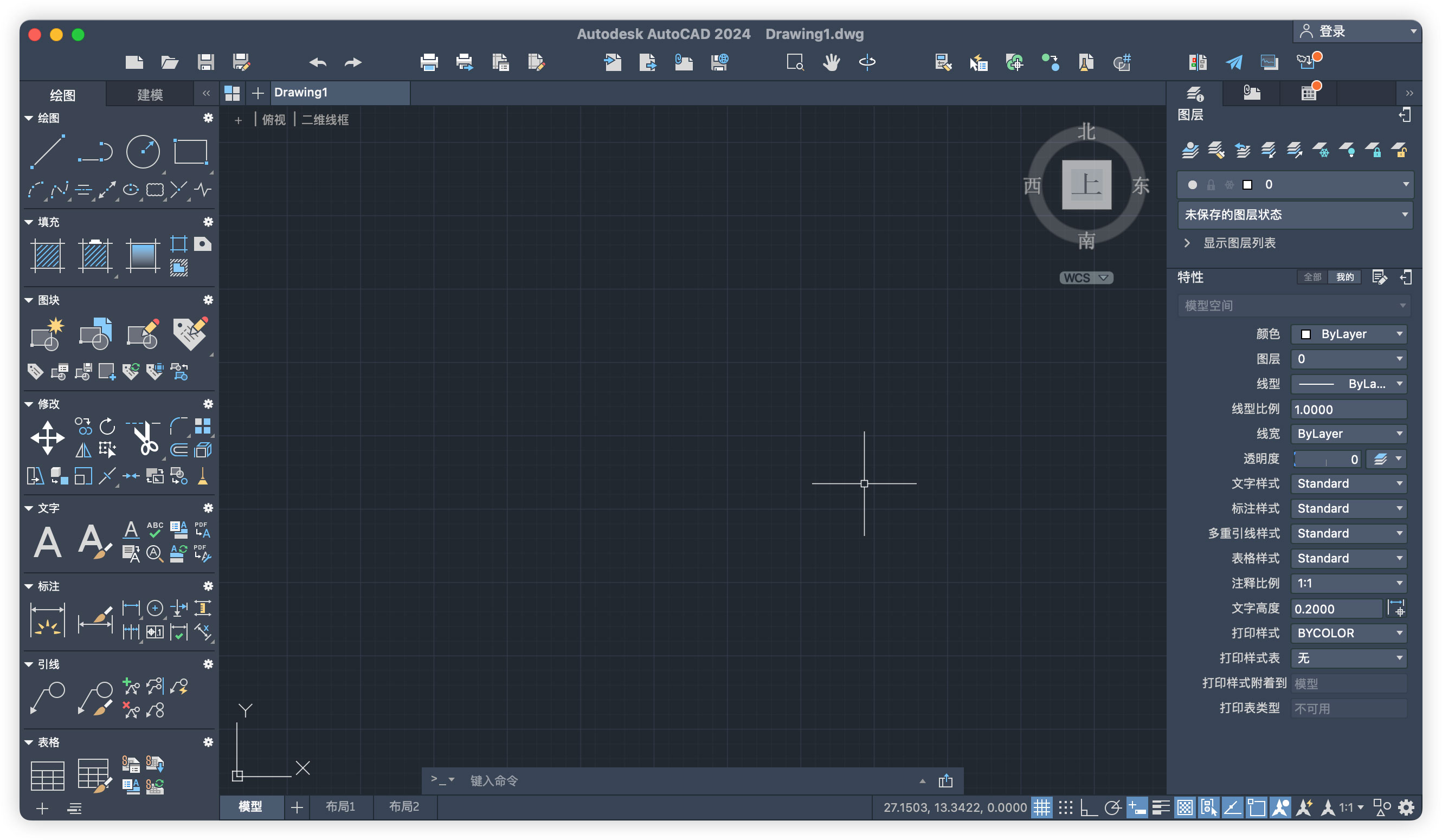Click the Plot printer icon
The image size is (1442, 840).
click(x=429, y=62)
